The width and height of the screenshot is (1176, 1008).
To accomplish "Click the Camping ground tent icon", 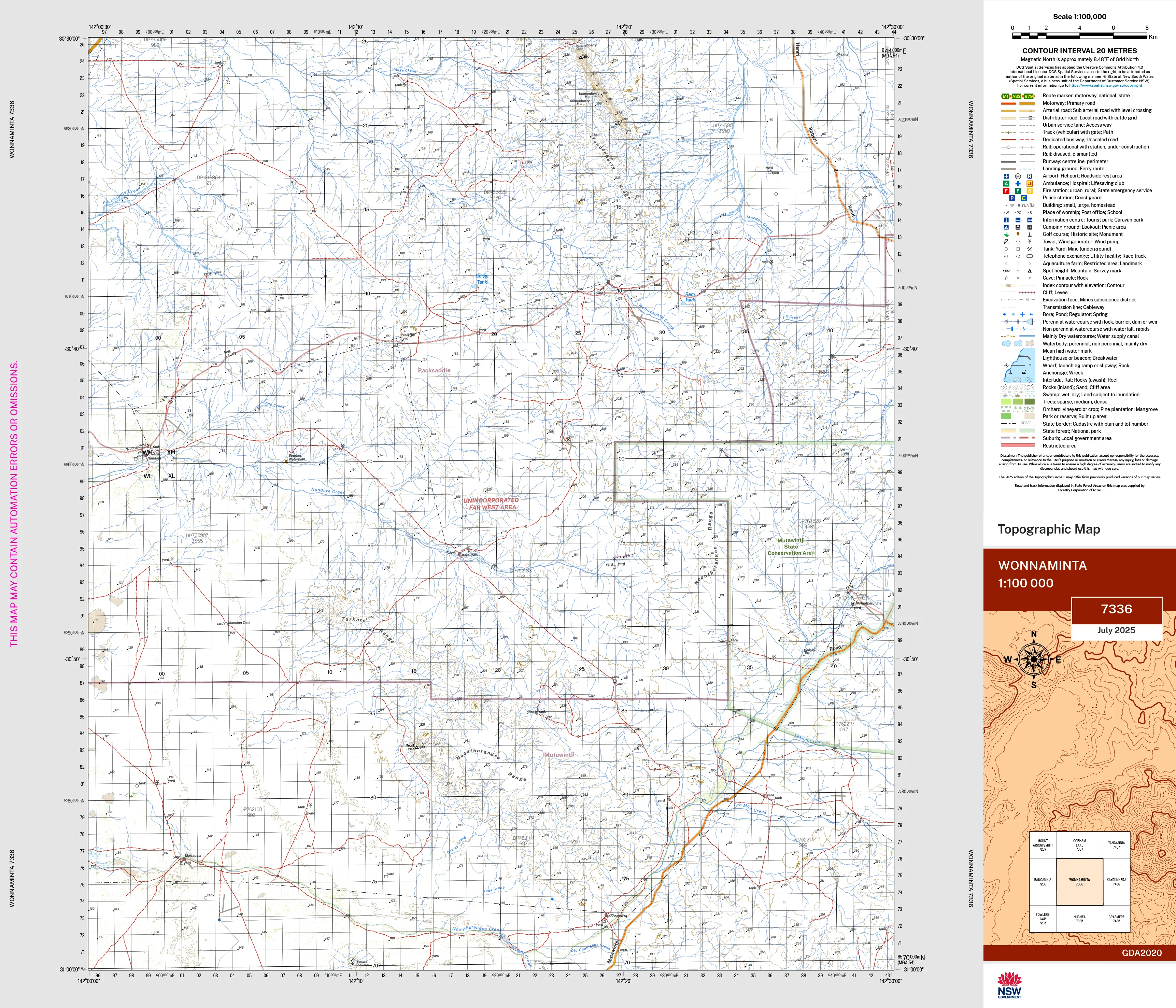I will tap(1006, 228).
